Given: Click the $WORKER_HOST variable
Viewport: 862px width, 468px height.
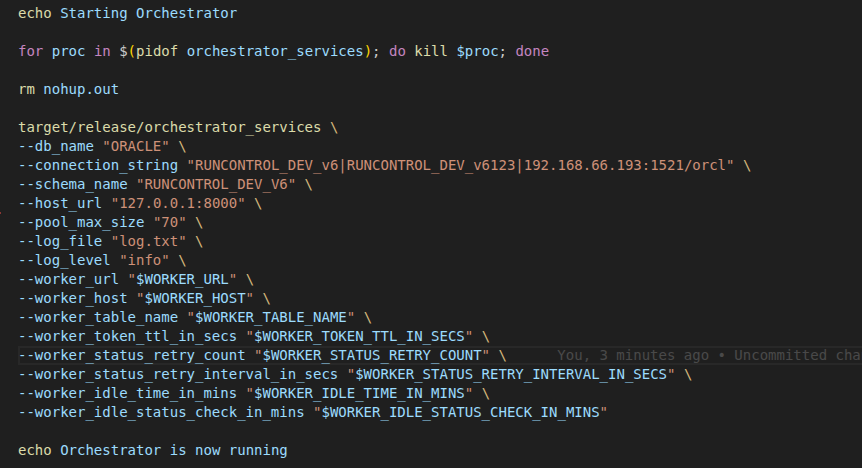Looking at the screenshot, I should pyautogui.click(x=195, y=298).
